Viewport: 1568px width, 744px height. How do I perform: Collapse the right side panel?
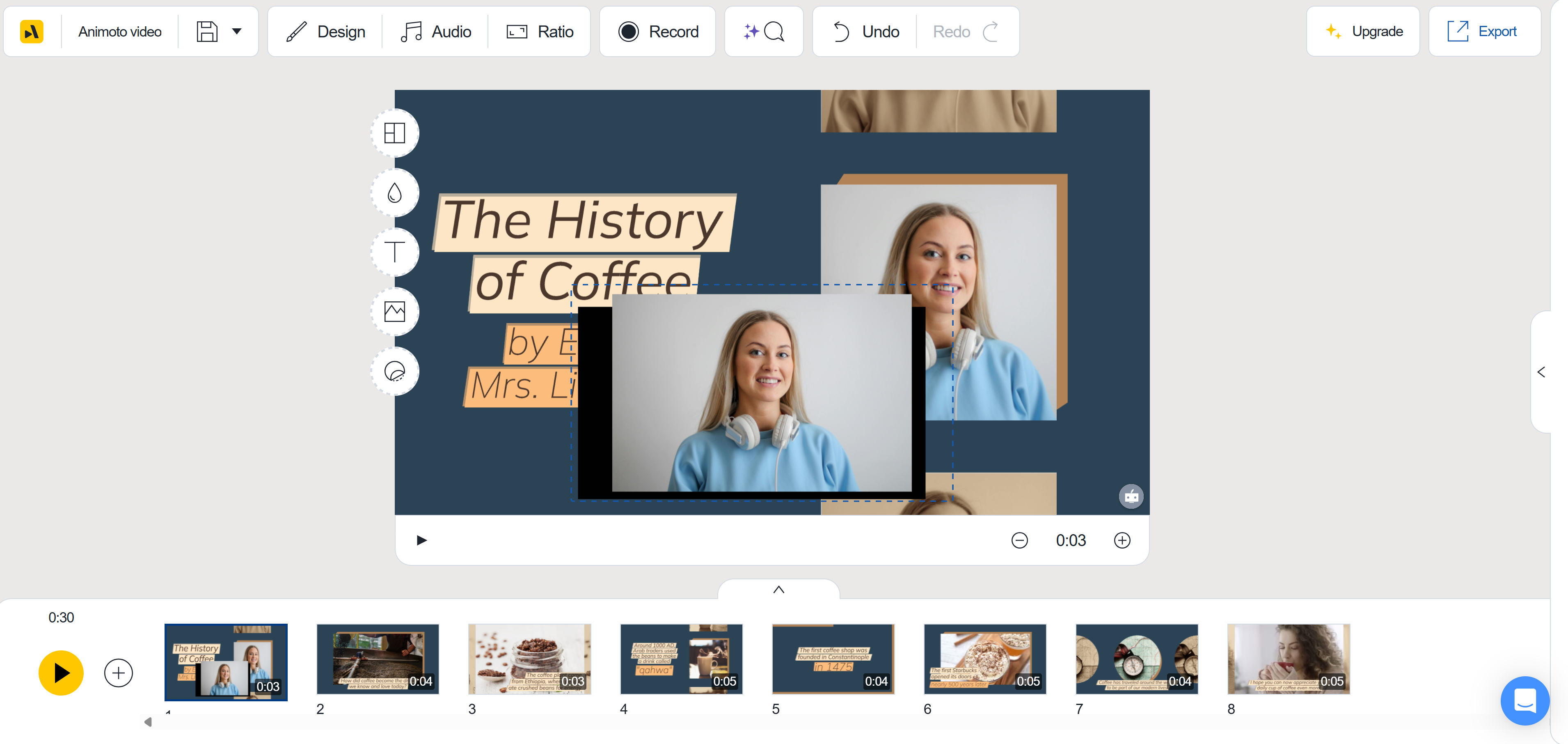(1542, 372)
